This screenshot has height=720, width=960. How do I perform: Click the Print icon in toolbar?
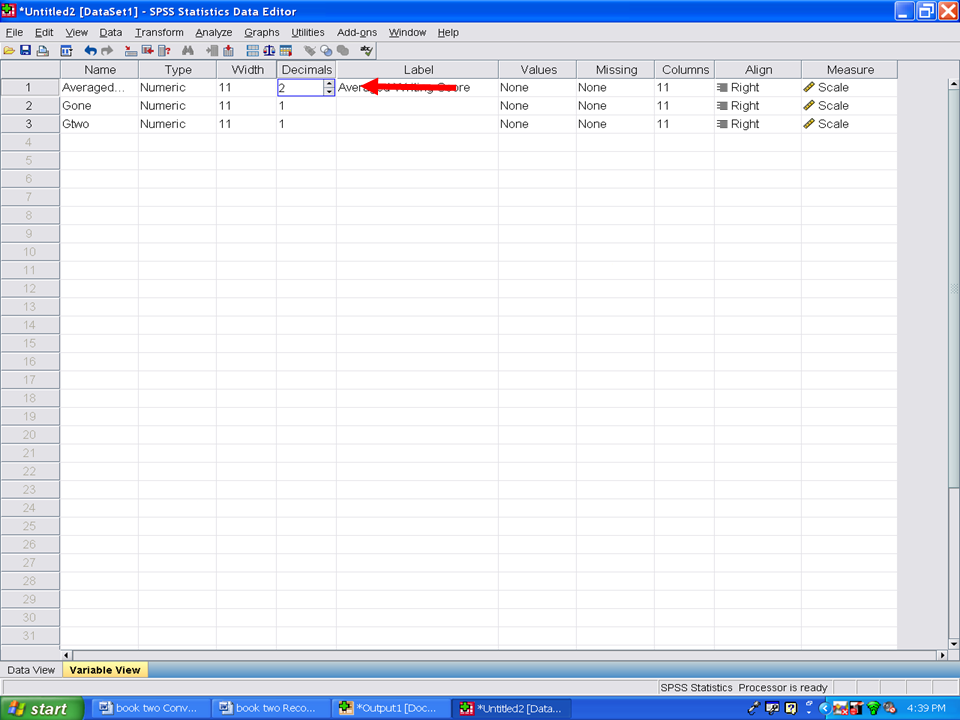42,50
